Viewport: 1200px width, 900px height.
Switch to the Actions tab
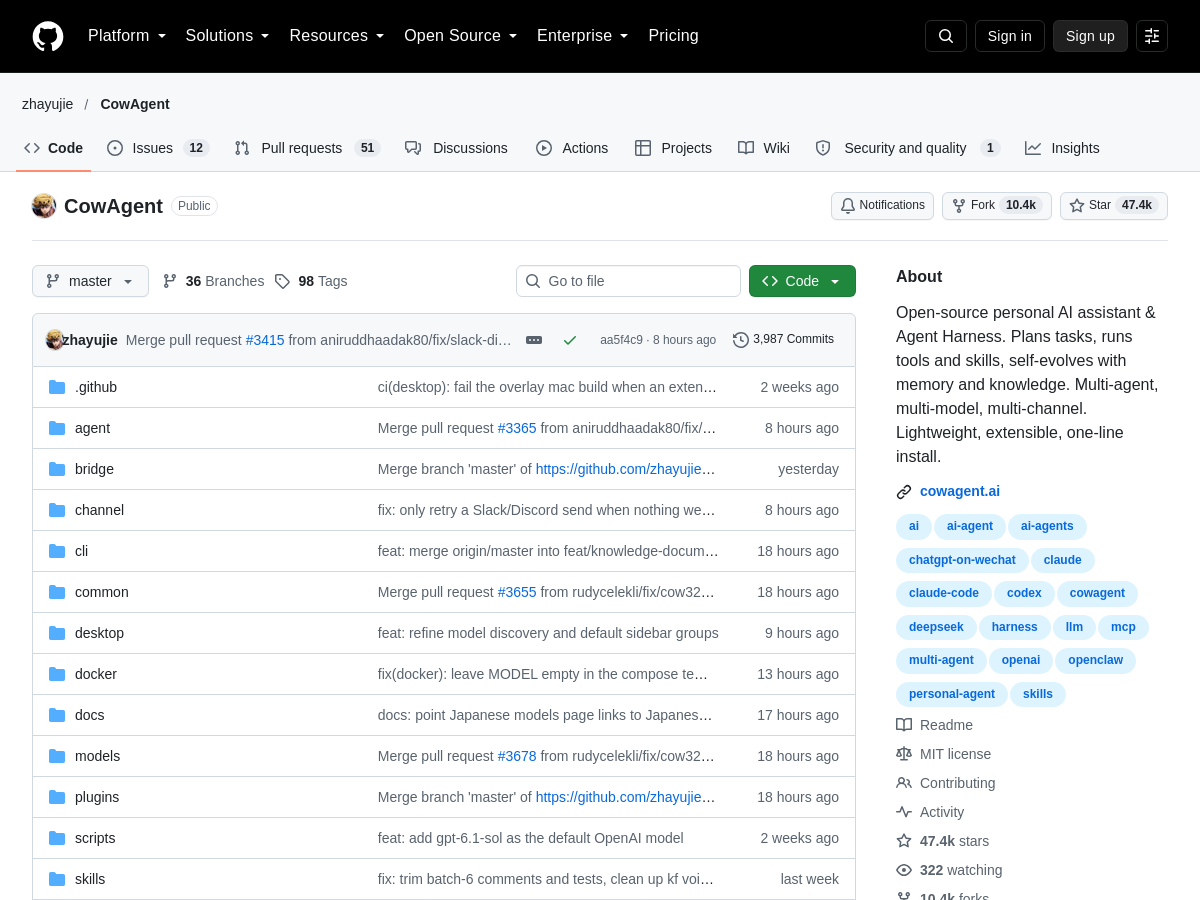[x=572, y=148]
